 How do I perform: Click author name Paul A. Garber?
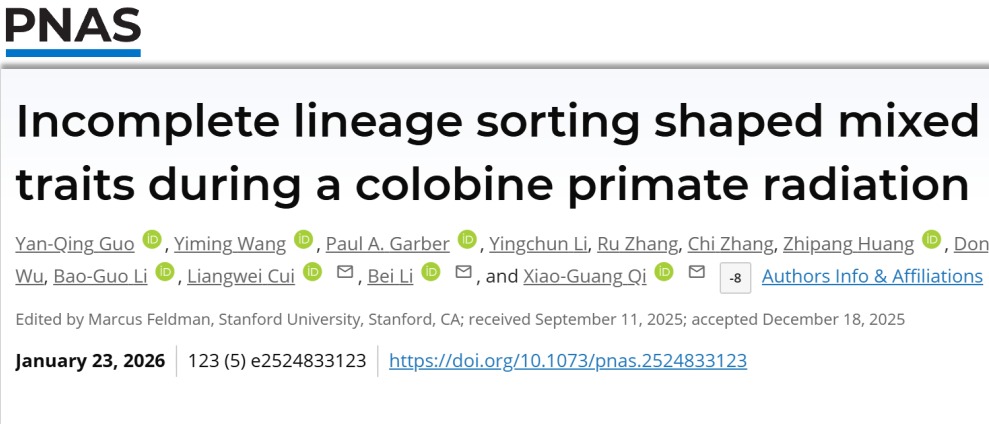(386, 243)
